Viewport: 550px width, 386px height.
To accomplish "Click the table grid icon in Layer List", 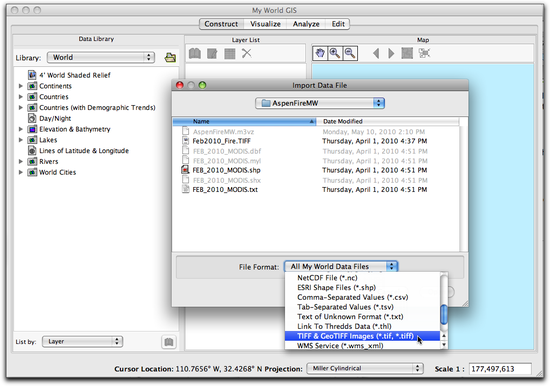I will [x=229, y=53].
